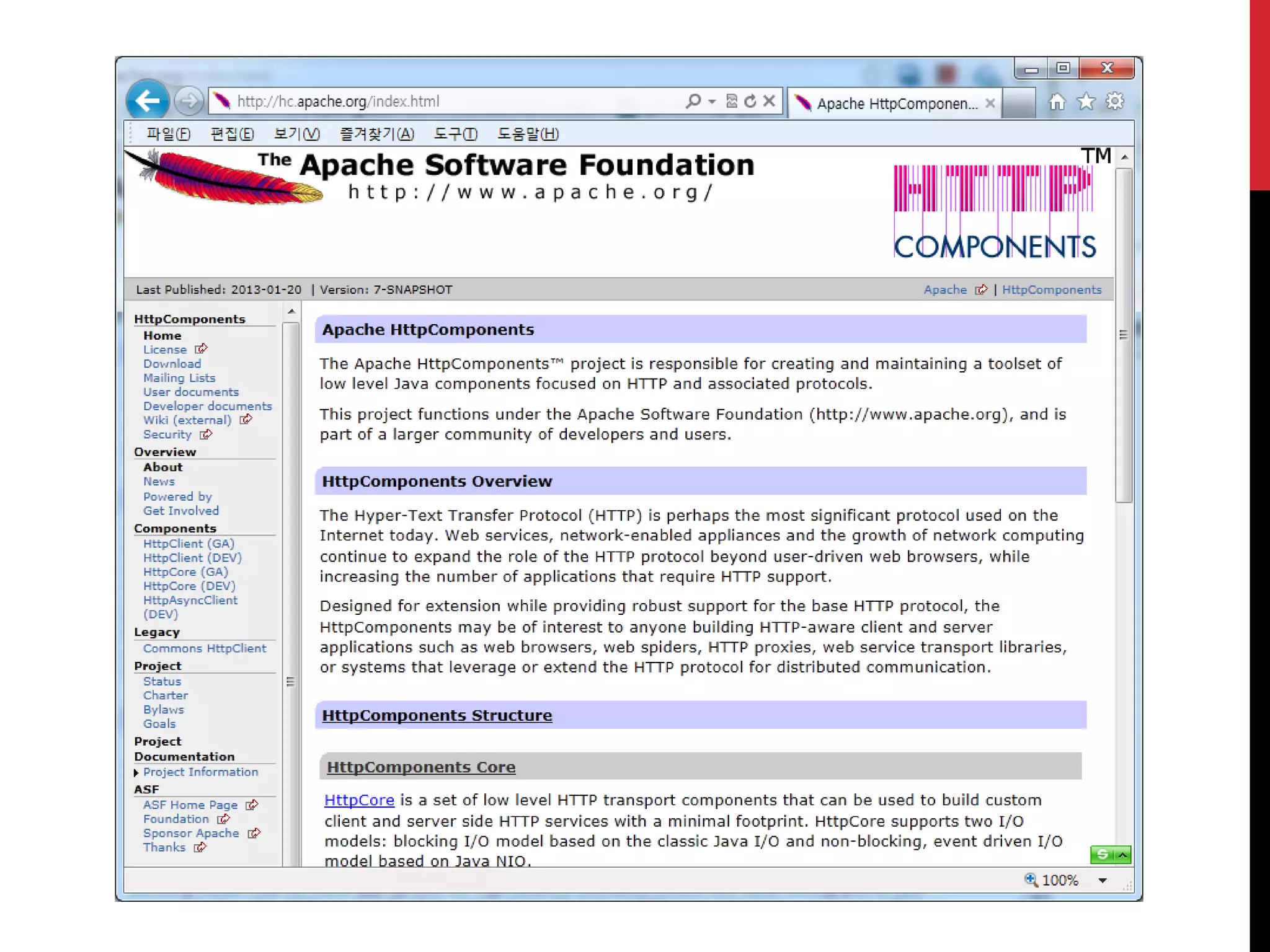The image size is (1270, 952).
Task: Open the Home page icon
Action: [x=1057, y=102]
